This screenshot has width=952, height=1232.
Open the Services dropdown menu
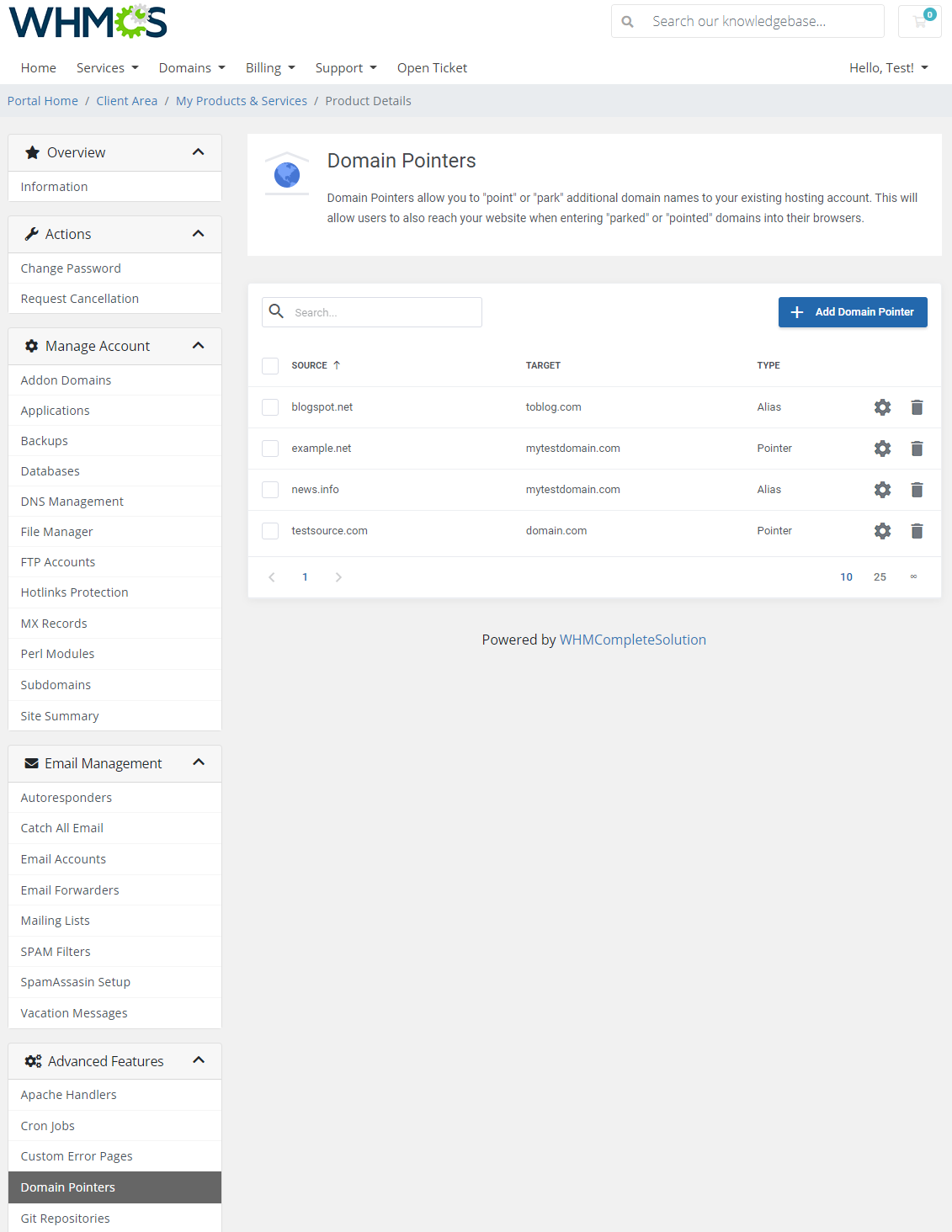coord(107,67)
